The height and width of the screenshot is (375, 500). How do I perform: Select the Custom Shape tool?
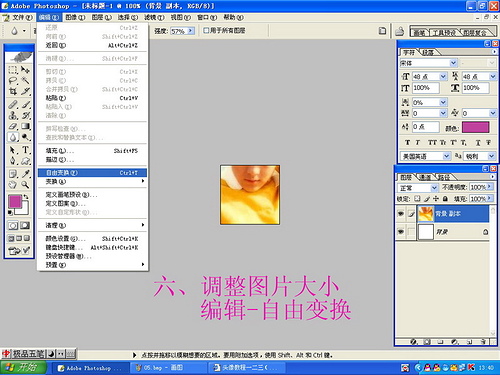tap(25, 161)
